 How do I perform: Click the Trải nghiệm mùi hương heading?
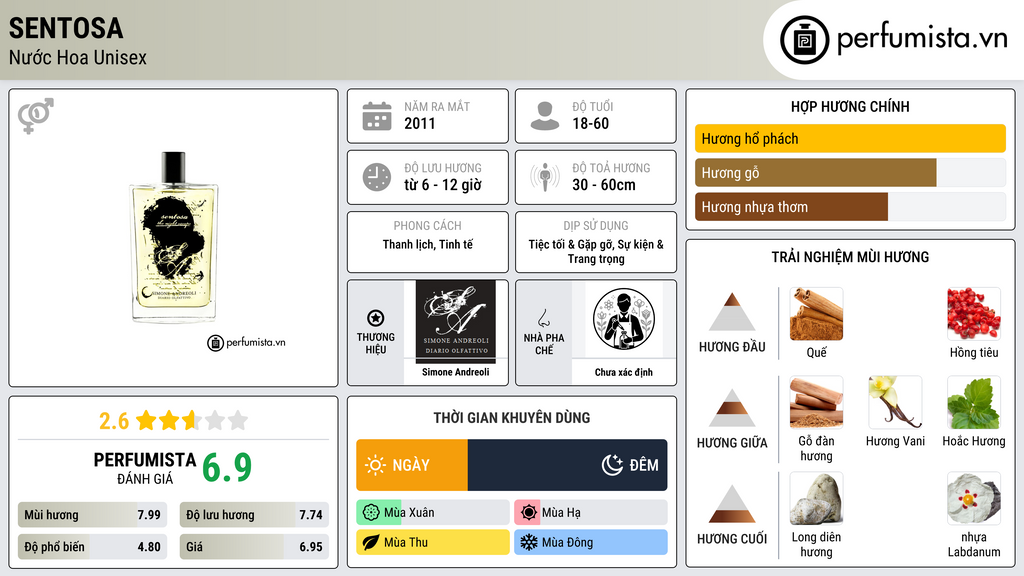coord(850,257)
